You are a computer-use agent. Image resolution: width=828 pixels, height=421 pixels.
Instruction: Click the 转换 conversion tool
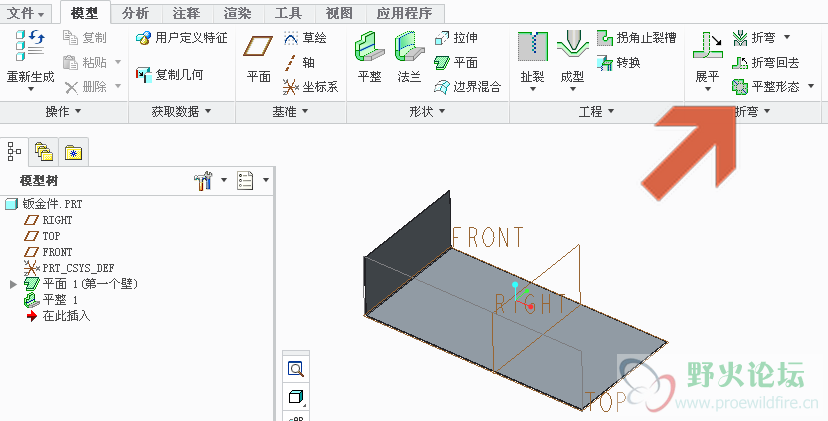[x=619, y=62]
